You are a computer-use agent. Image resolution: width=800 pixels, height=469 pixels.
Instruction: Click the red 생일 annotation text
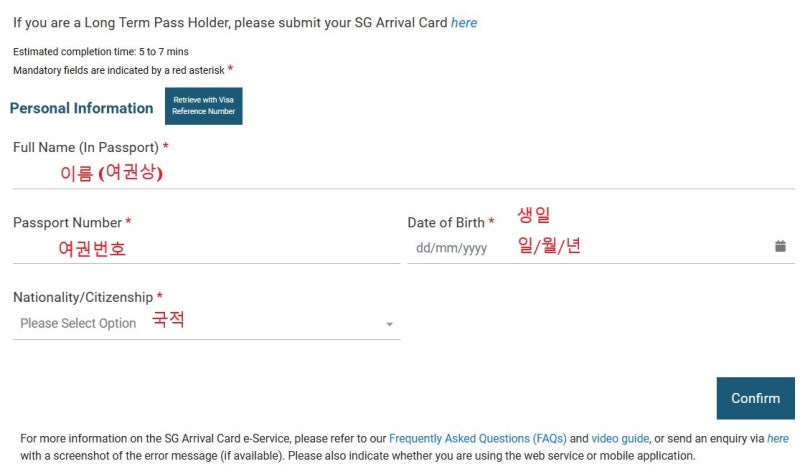(534, 214)
